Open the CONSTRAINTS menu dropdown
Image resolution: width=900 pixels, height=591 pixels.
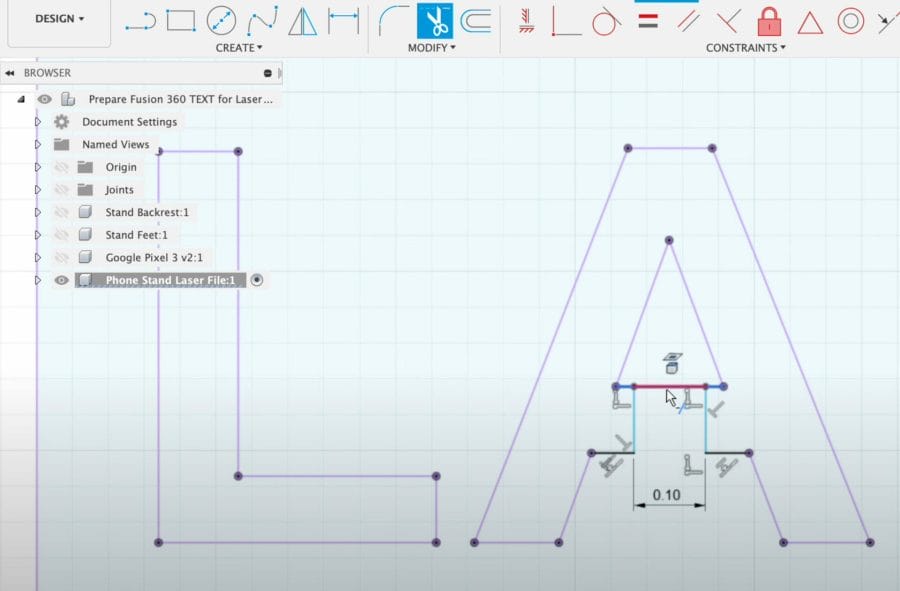point(745,48)
